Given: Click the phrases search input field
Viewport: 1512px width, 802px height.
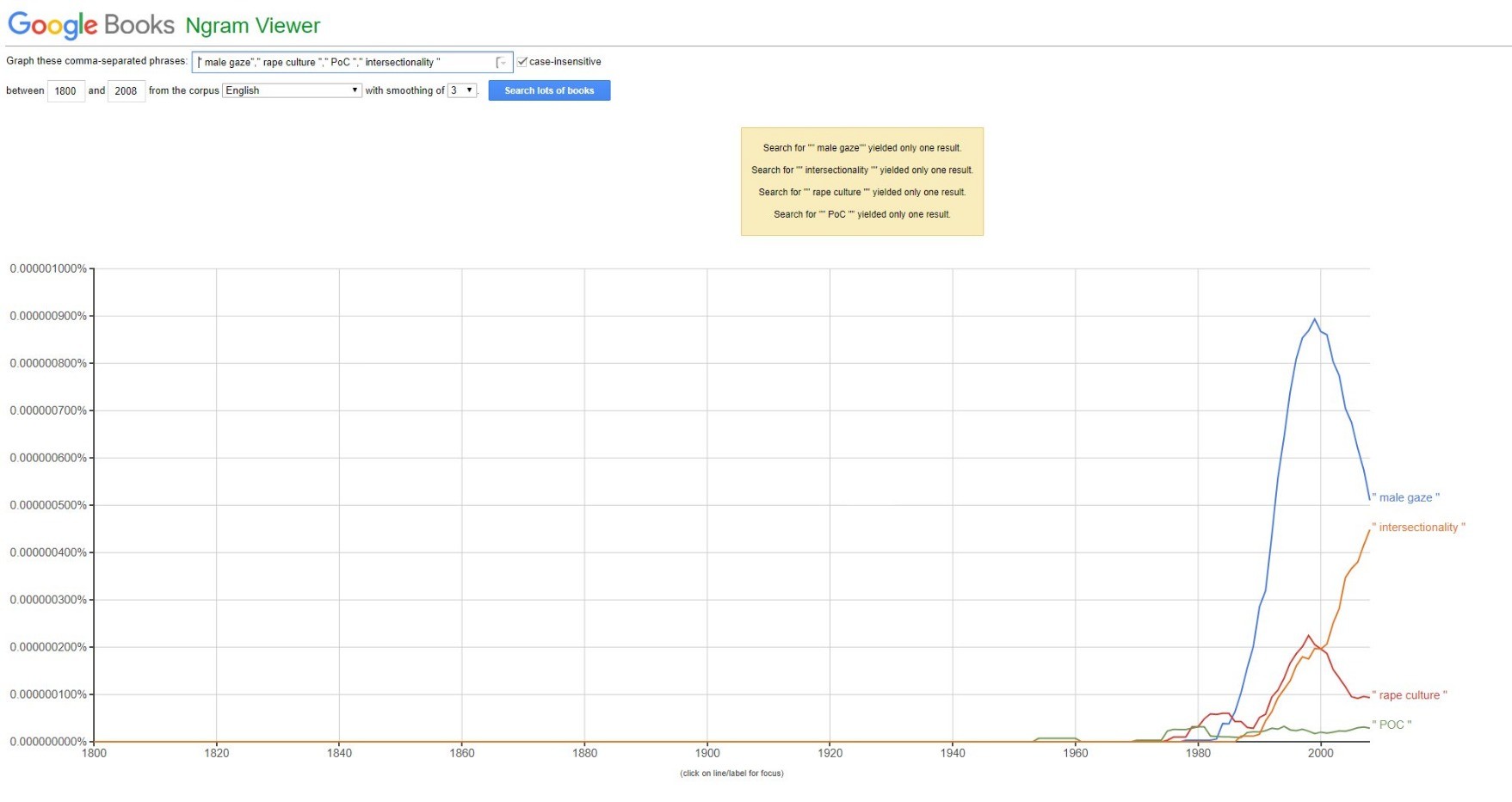Looking at the screenshot, I should pyautogui.click(x=344, y=62).
